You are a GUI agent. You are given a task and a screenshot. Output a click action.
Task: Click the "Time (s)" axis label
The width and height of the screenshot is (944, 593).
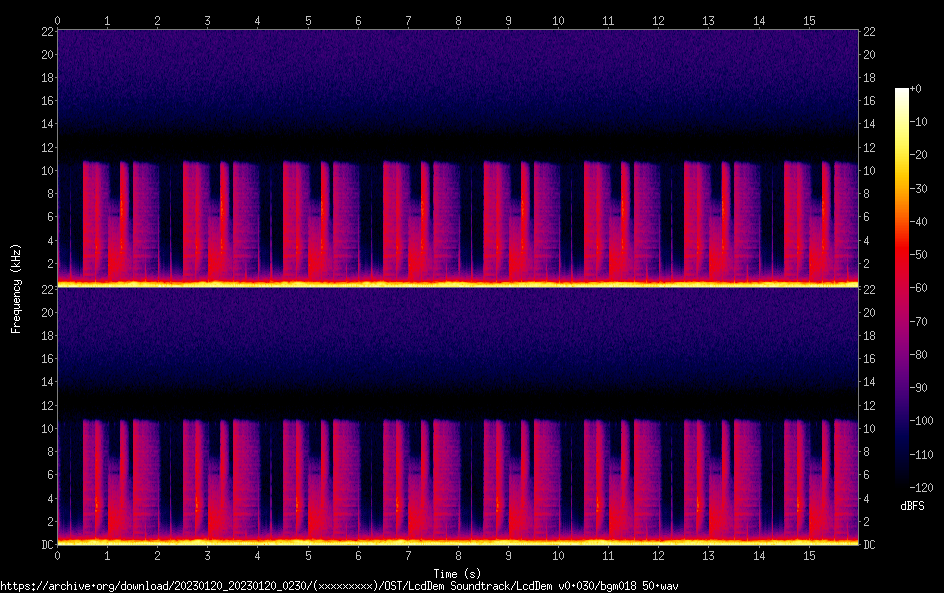[x=458, y=573]
